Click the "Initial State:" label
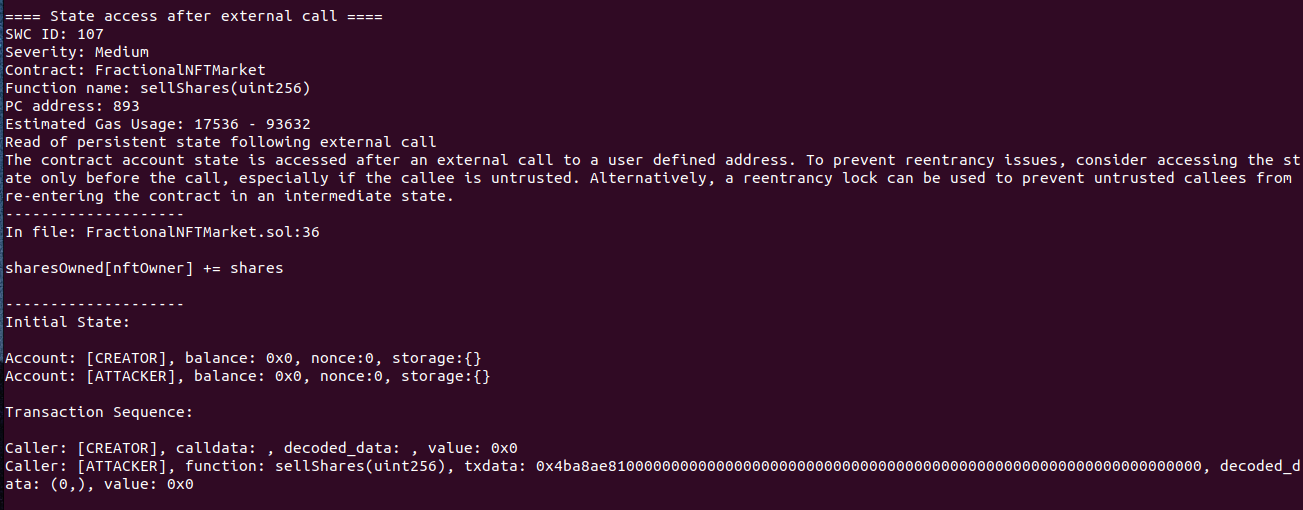Screen dimensions: 1303x510 (x=67, y=322)
